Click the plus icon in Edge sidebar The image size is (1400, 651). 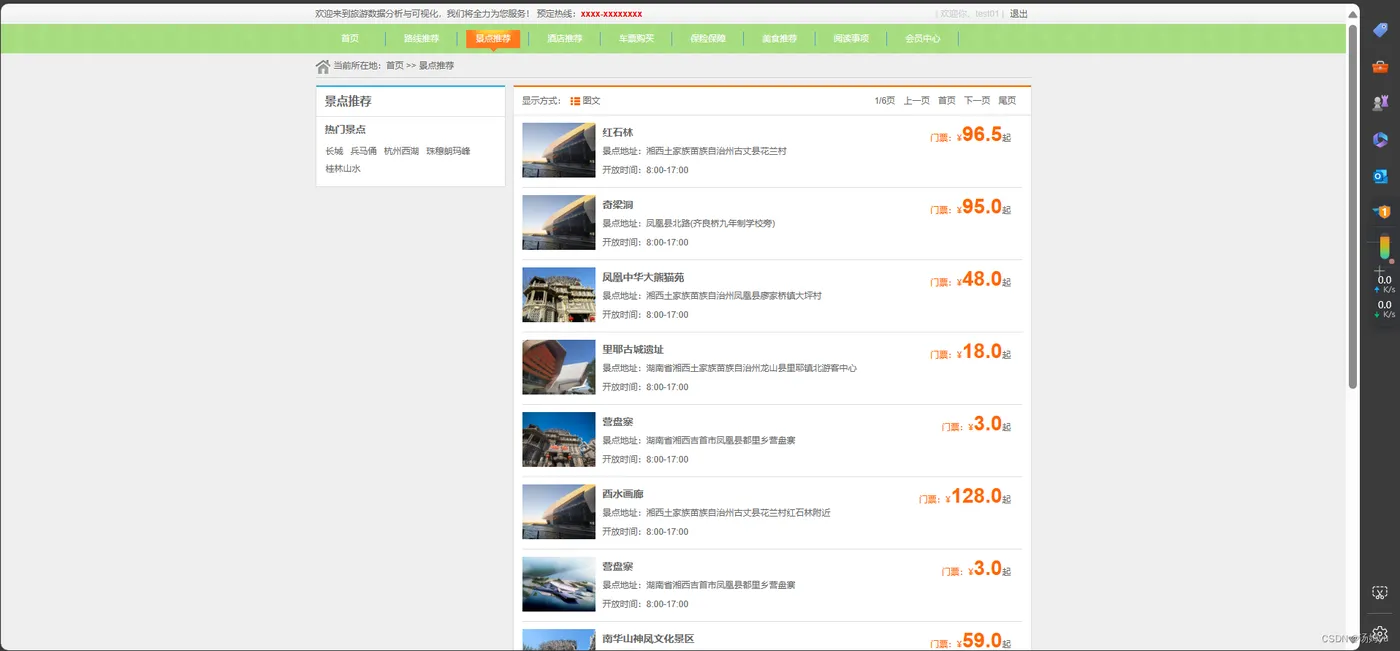(x=1380, y=271)
